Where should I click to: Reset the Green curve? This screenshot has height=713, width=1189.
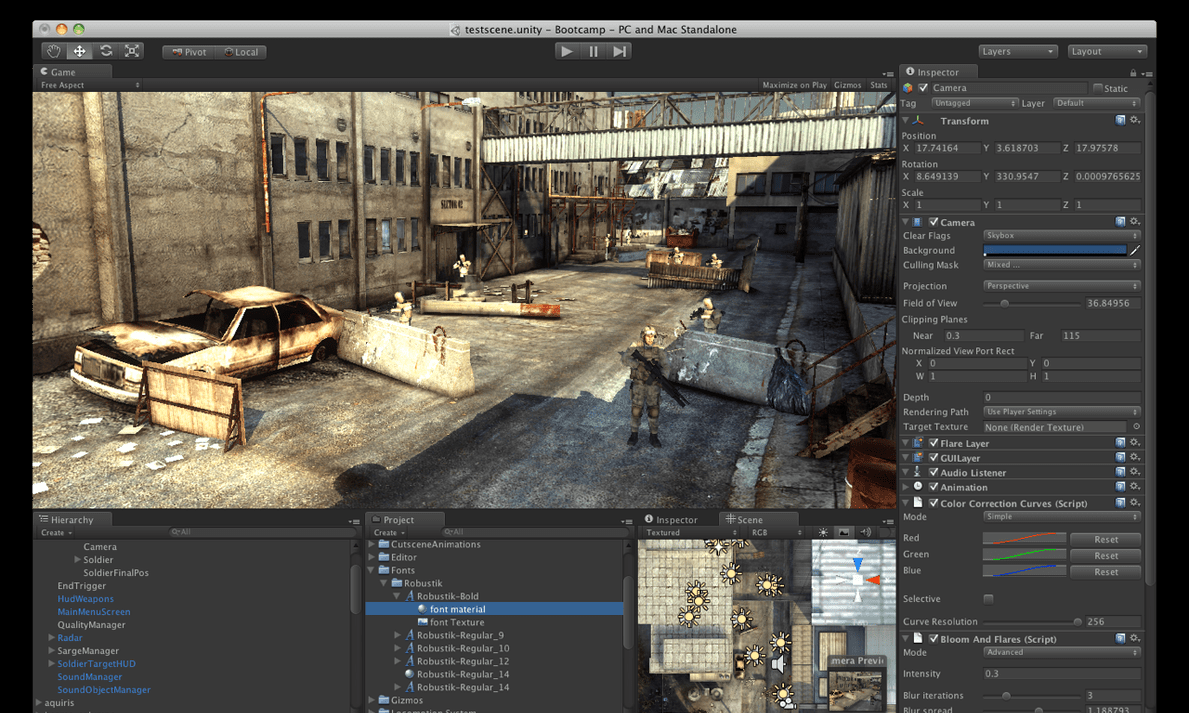coord(1106,555)
